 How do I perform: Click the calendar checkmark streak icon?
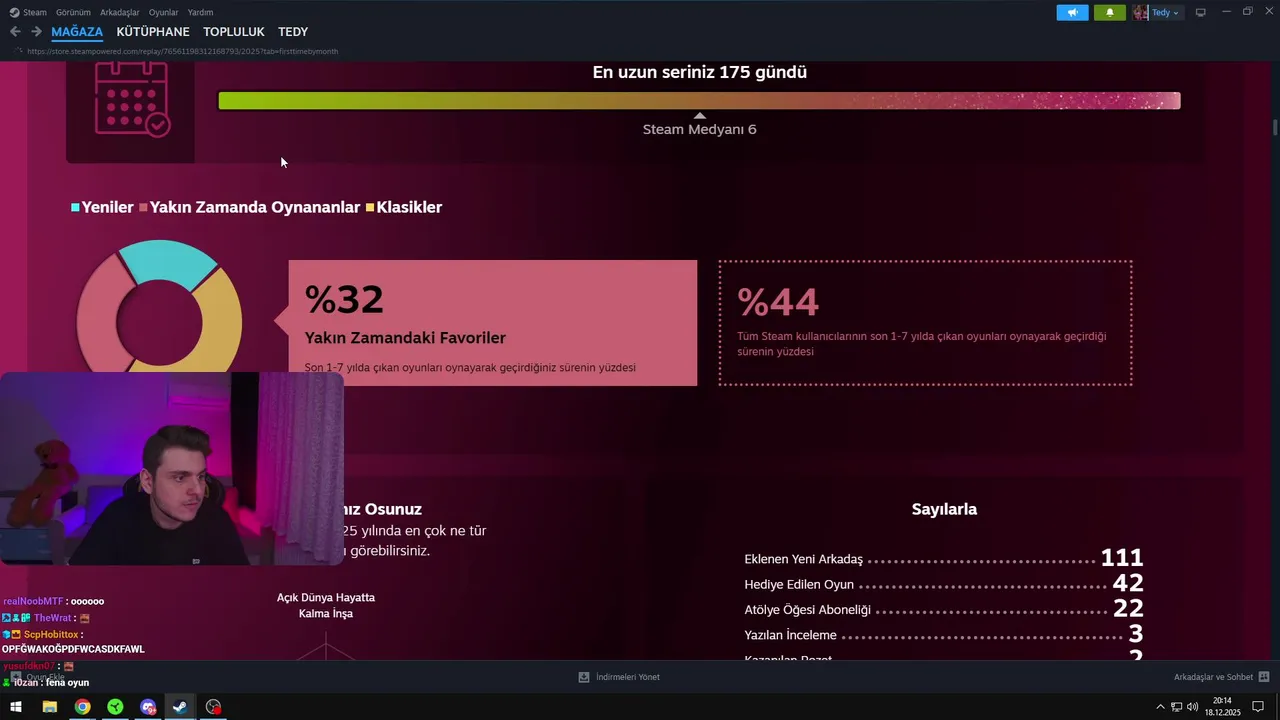[132, 99]
